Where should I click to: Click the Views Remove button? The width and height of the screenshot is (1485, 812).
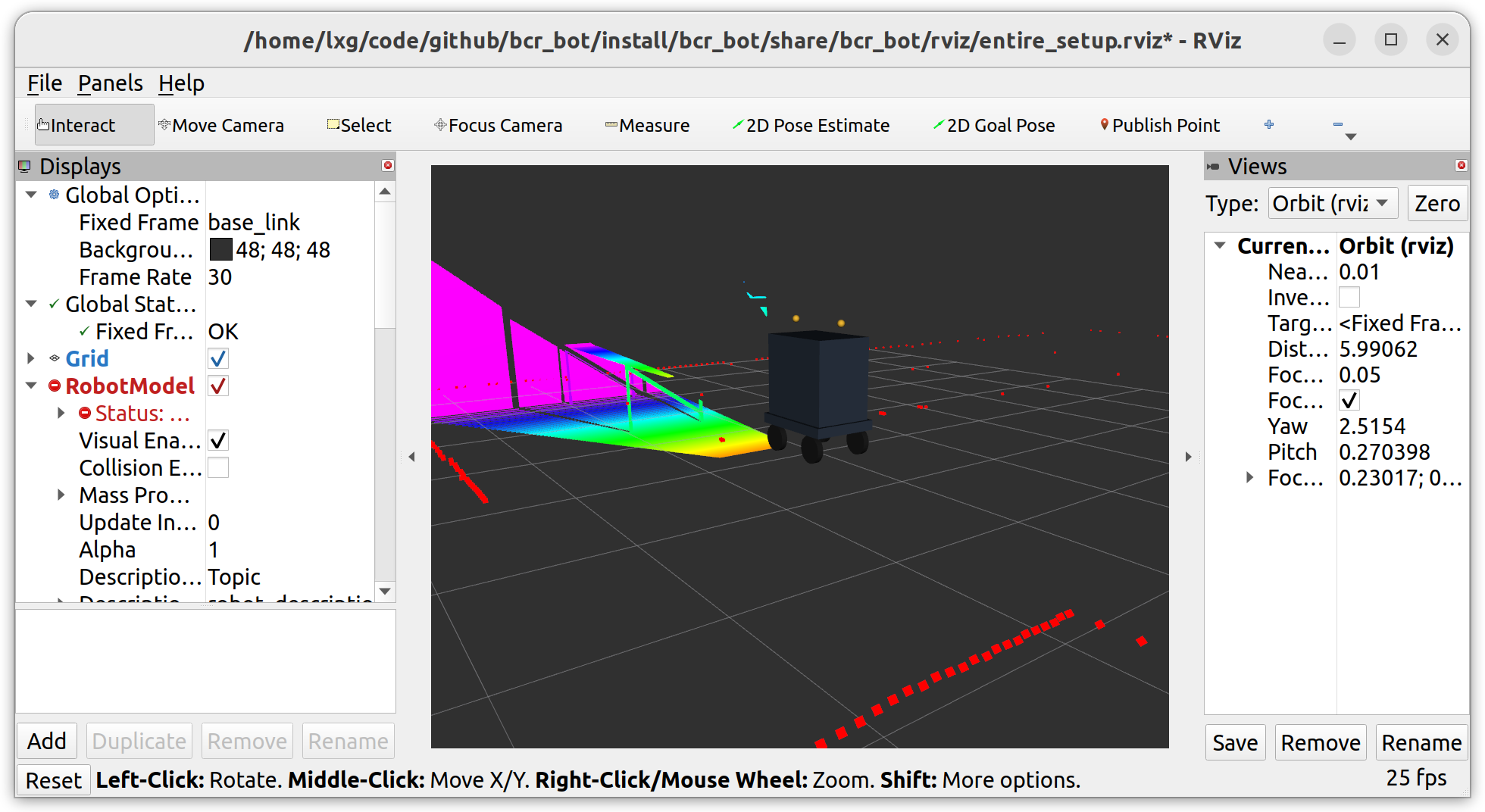tap(1321, 742)
